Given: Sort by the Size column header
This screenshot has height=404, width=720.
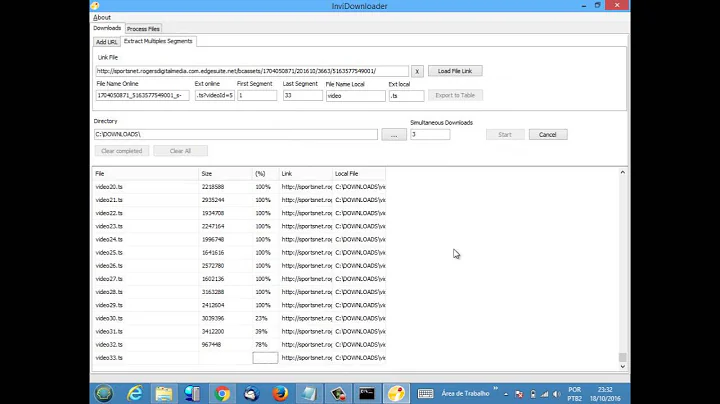Looking at the screenshot, I should [226, 174].
